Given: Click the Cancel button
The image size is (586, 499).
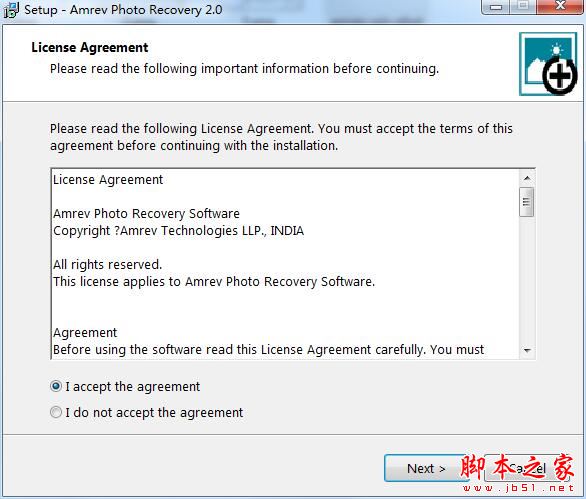Looking at the screenshot, I should click(x=527, y=468).
